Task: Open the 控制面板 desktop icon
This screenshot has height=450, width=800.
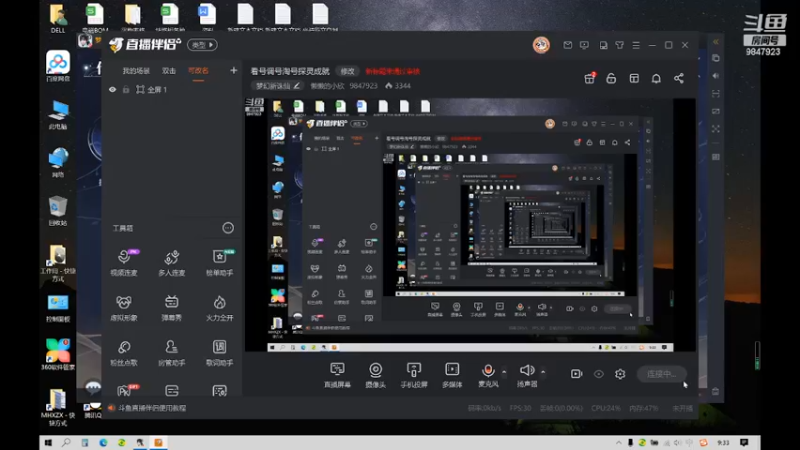Action: (58, 308)
